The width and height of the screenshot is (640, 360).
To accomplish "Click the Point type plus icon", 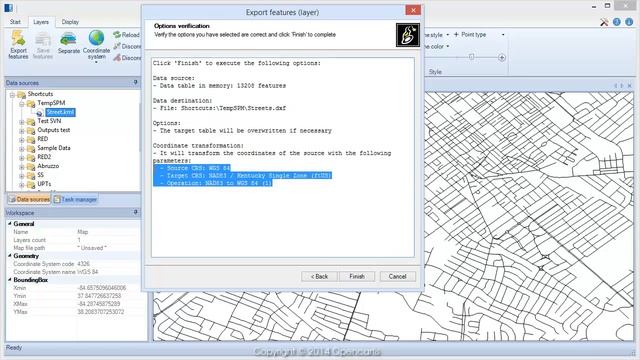I will [x=456, y=34].
